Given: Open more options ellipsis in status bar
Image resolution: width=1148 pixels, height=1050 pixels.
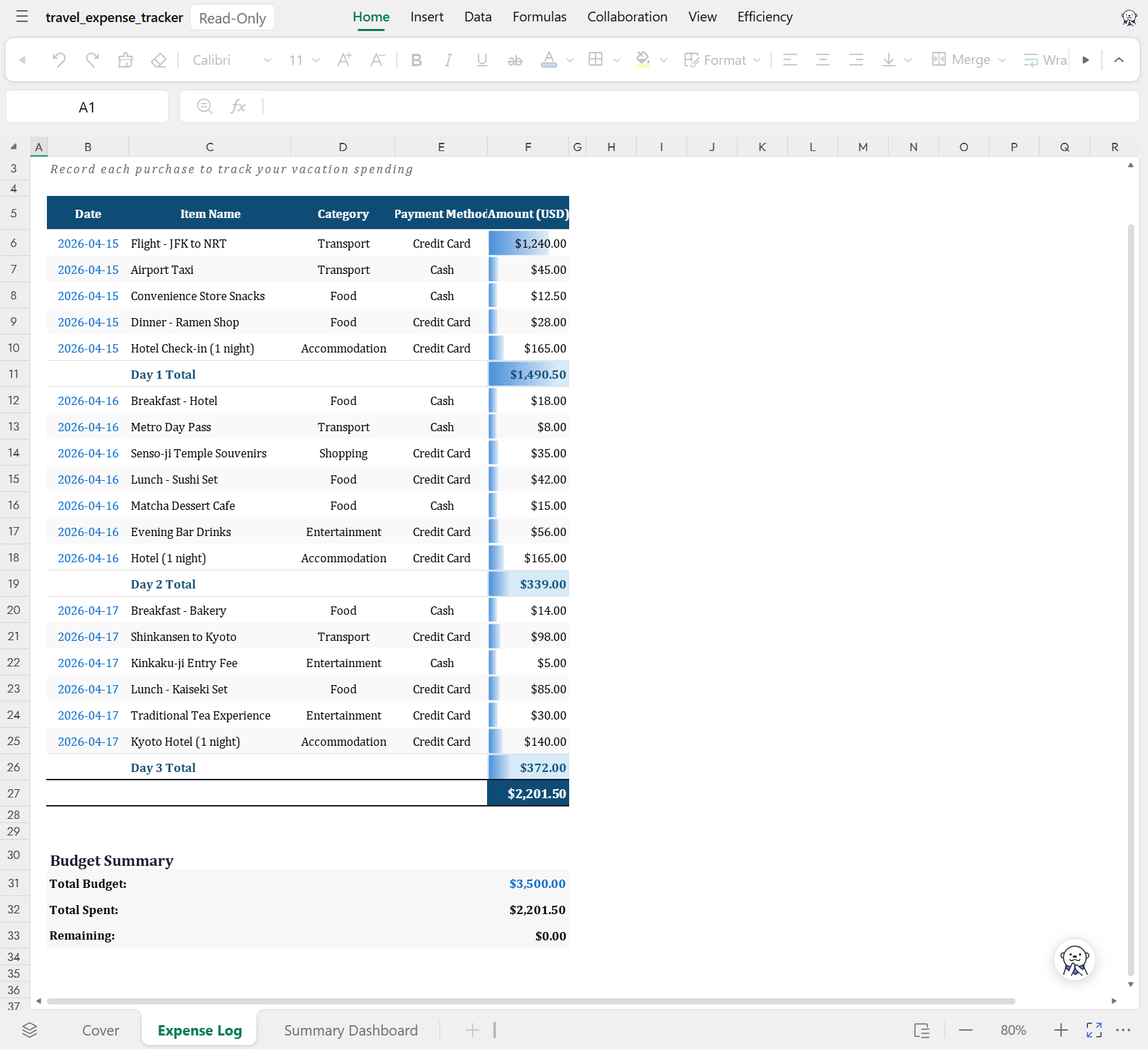Looking at the screenshot, I should coord(1123,1030).
